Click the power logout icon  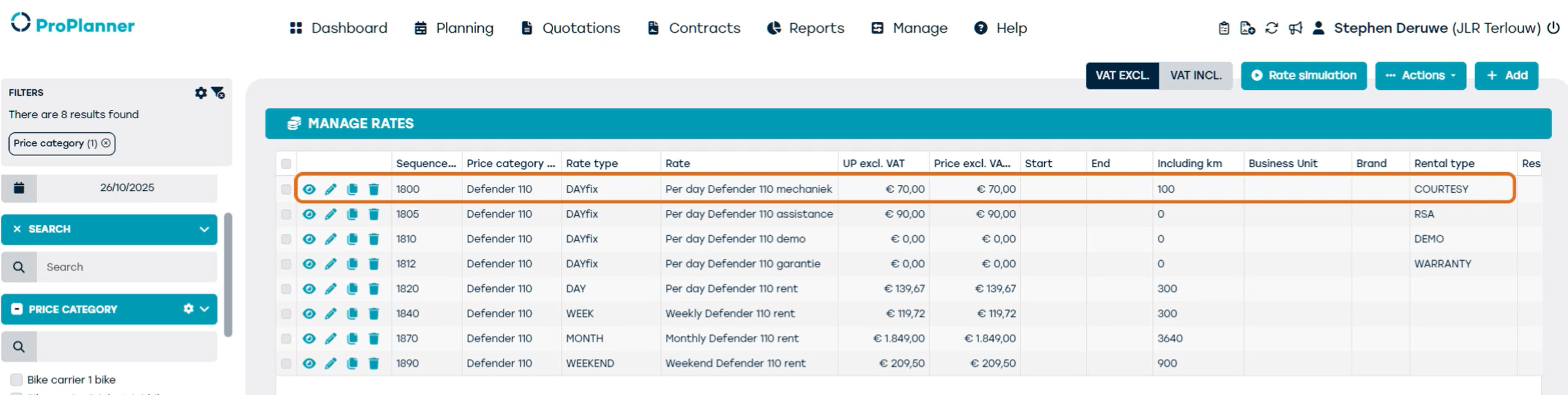(1553, 28)
